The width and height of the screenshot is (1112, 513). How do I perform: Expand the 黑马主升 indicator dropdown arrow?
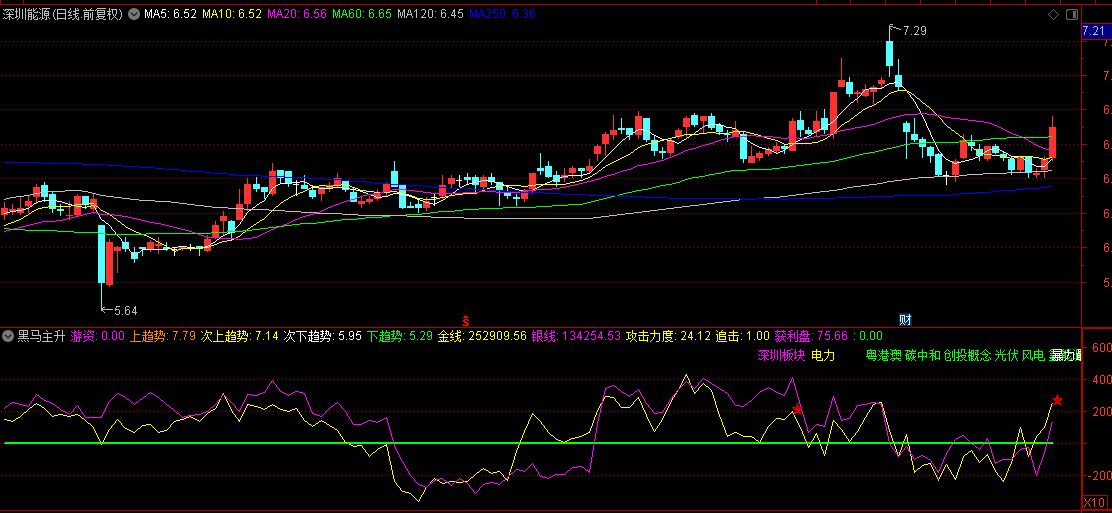coord(9,337)
